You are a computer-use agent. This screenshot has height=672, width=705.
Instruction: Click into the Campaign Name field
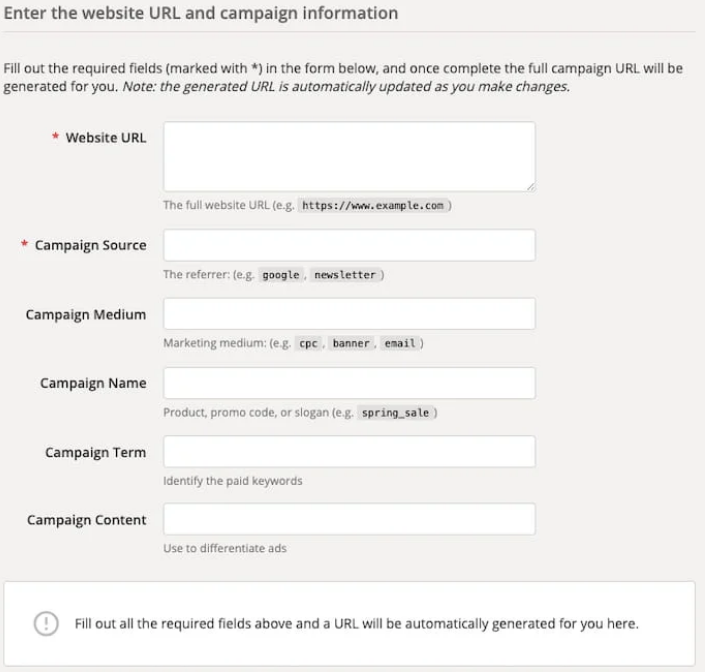pos(349,383)
